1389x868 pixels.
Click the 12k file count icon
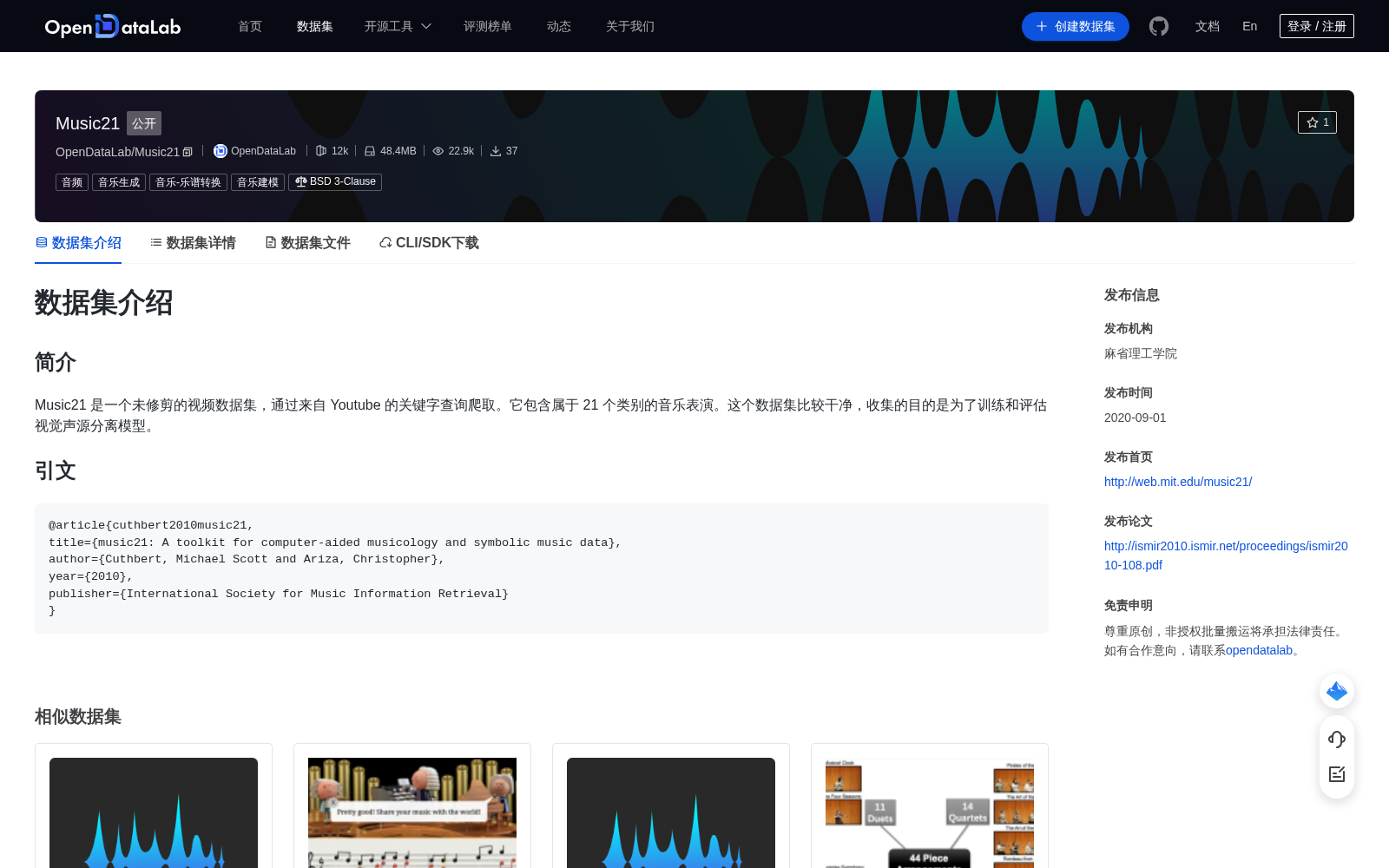click(321, 151)
